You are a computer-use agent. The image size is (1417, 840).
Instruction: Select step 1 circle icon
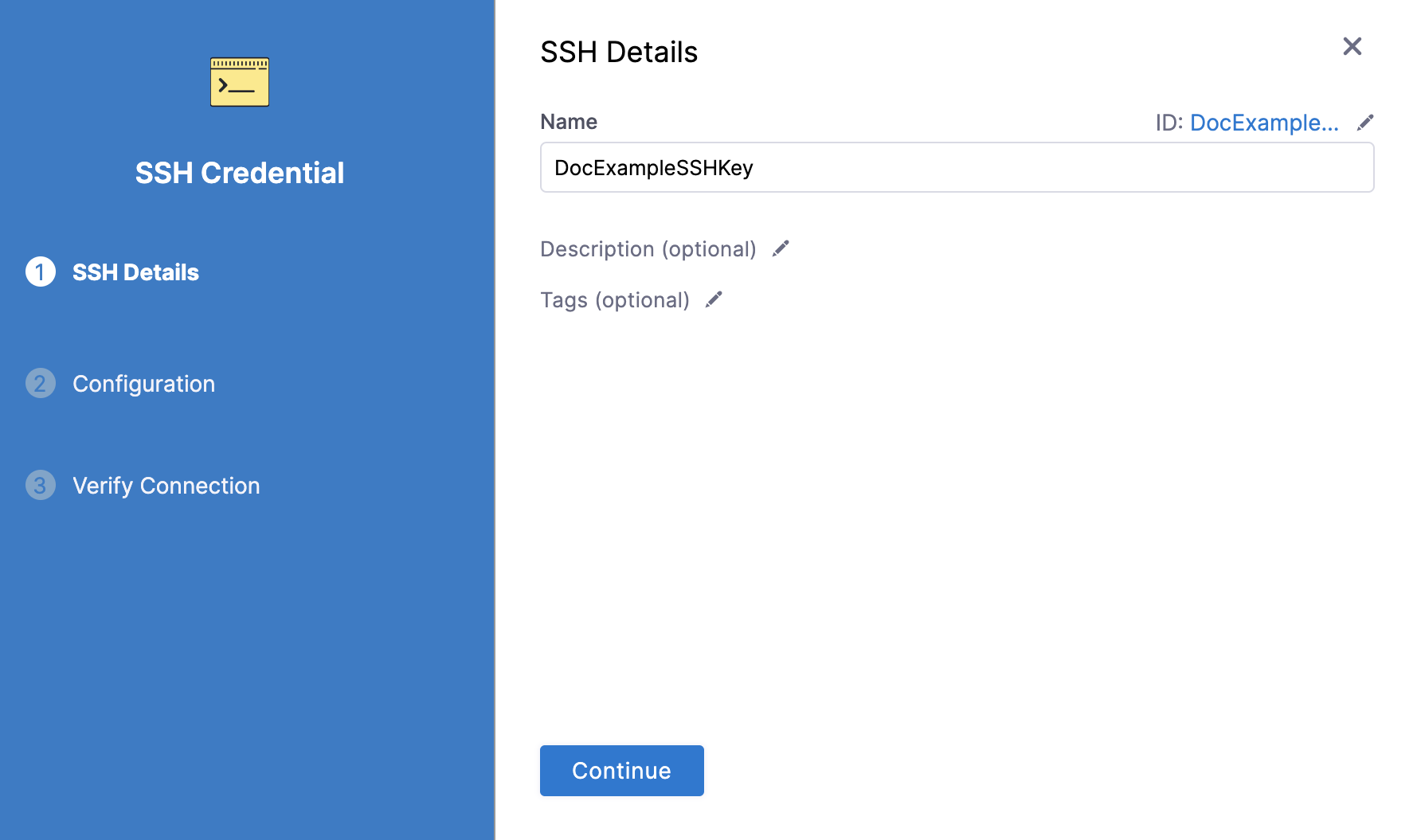(41, 272)
